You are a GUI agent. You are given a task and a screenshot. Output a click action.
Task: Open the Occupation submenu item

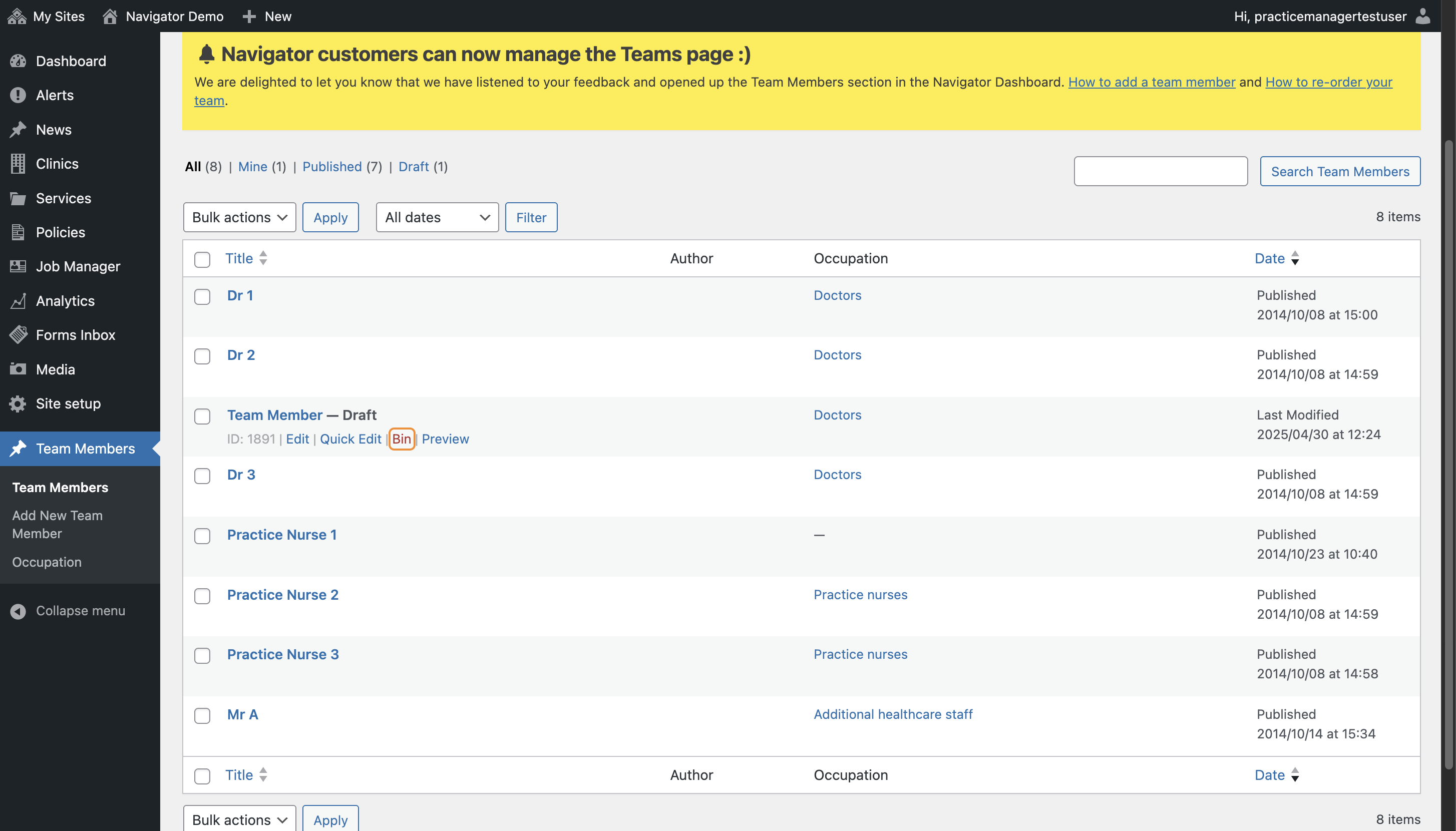point(47,562)
